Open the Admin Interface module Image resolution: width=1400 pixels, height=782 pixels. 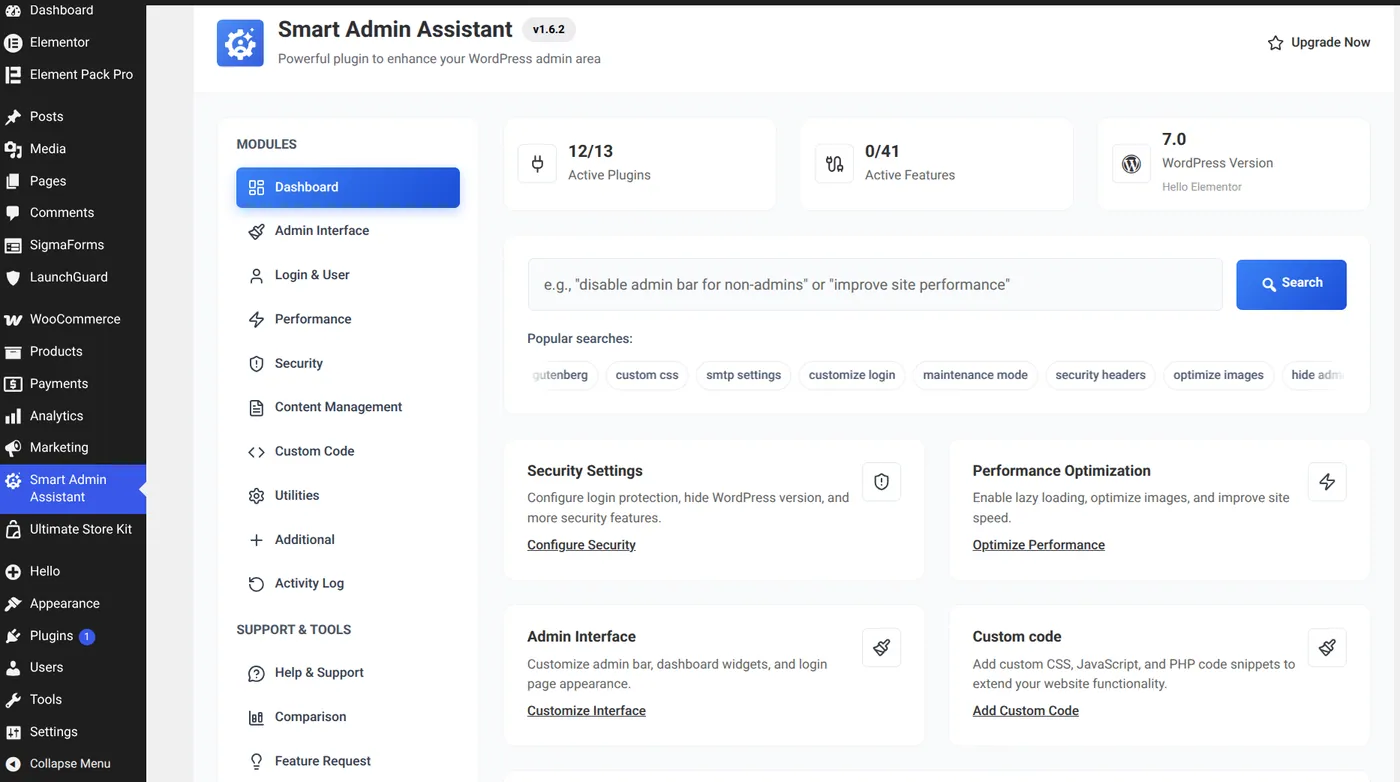(x=348, y=231)
